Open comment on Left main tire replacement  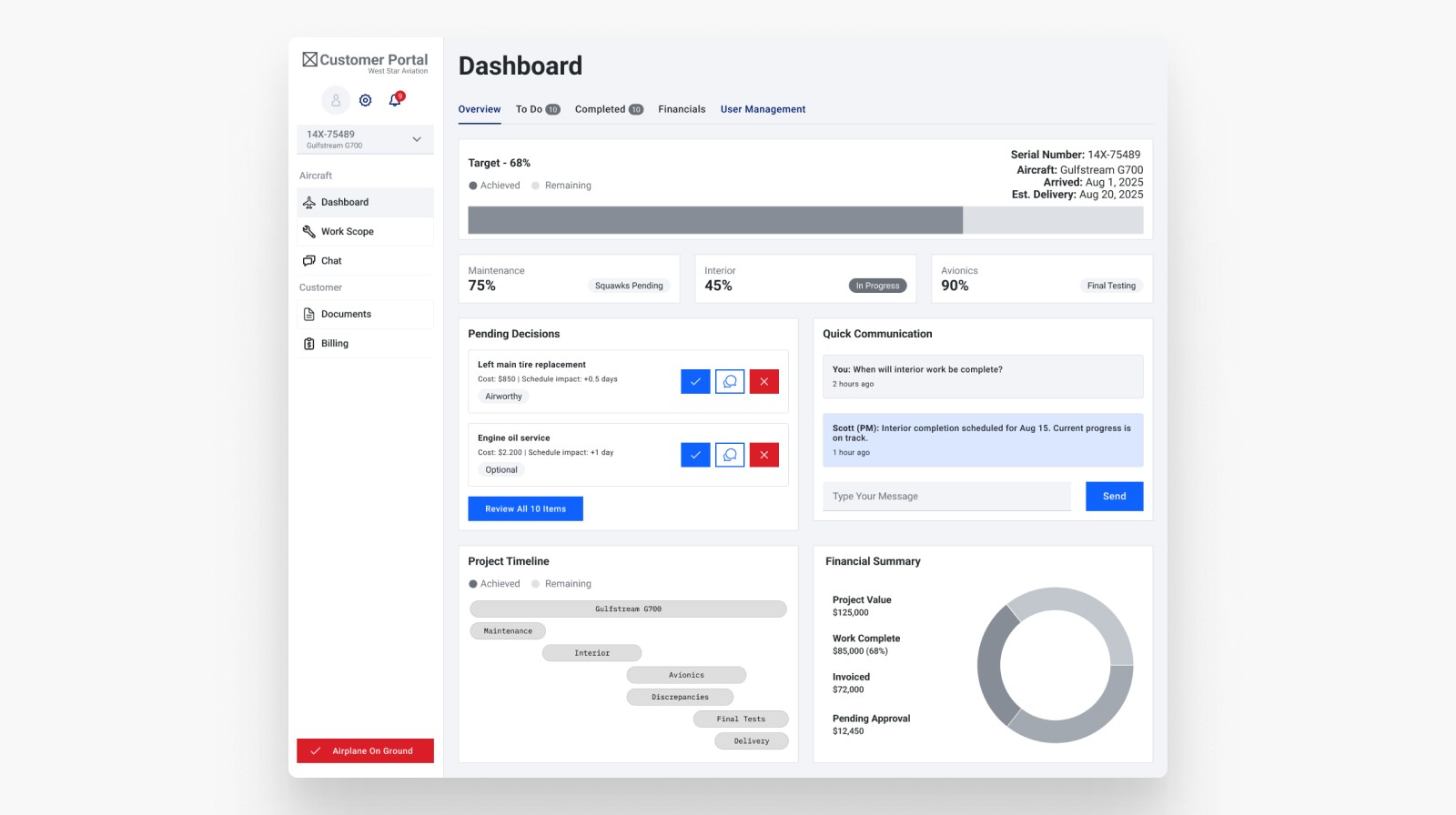coord(730,382)
